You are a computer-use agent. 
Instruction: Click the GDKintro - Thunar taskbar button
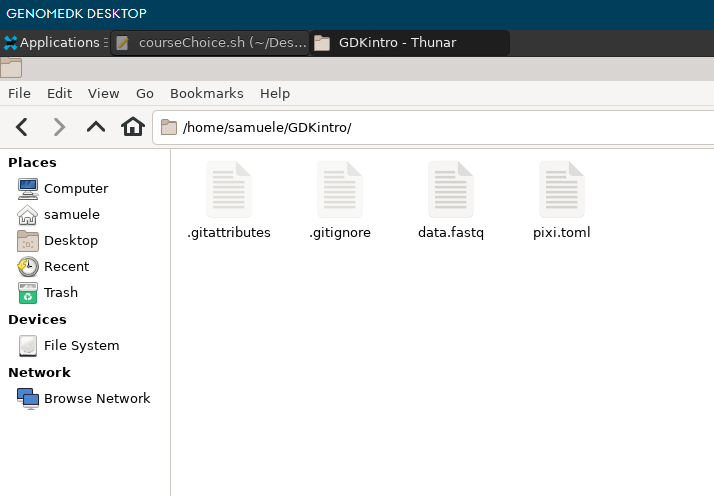409,43
